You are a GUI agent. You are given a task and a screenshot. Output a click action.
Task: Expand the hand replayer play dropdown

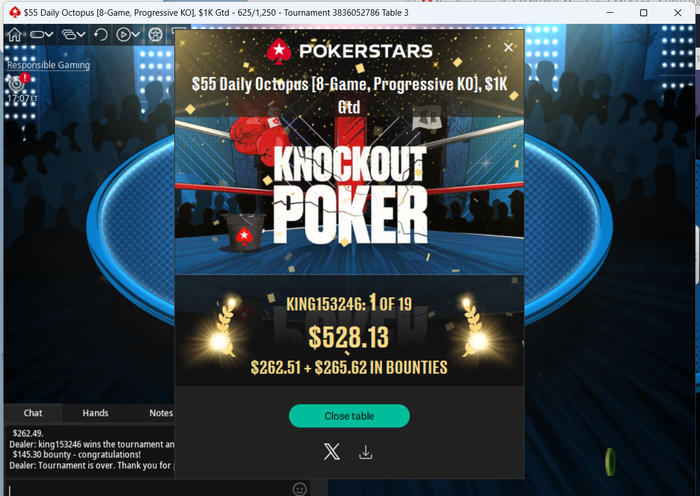coord(128,34)
